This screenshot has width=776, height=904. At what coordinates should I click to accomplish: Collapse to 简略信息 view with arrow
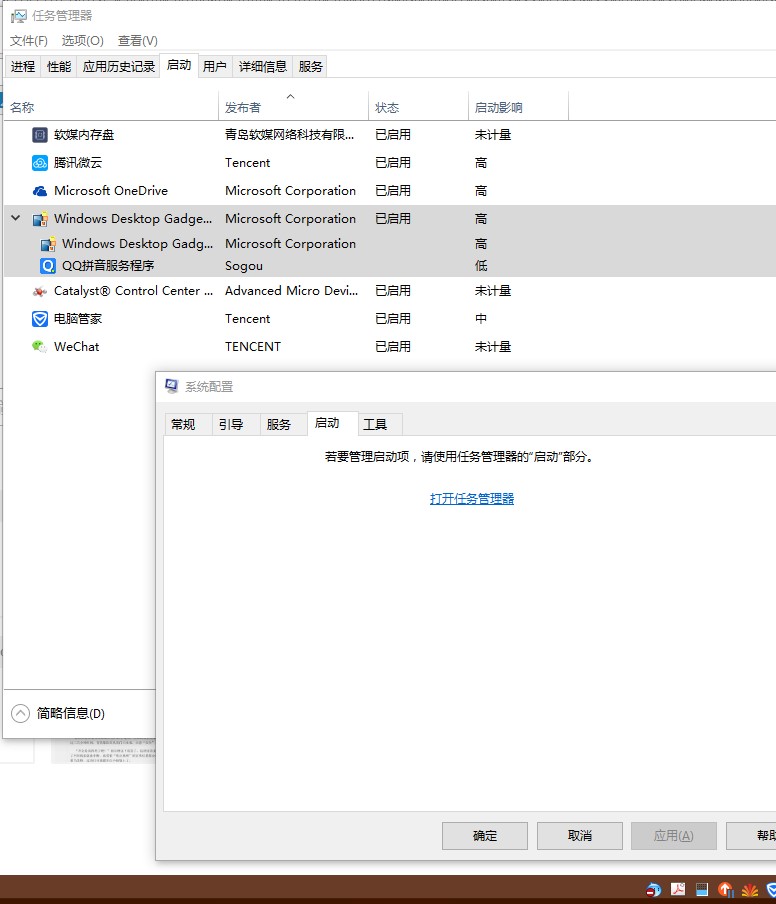coord(20,713)
